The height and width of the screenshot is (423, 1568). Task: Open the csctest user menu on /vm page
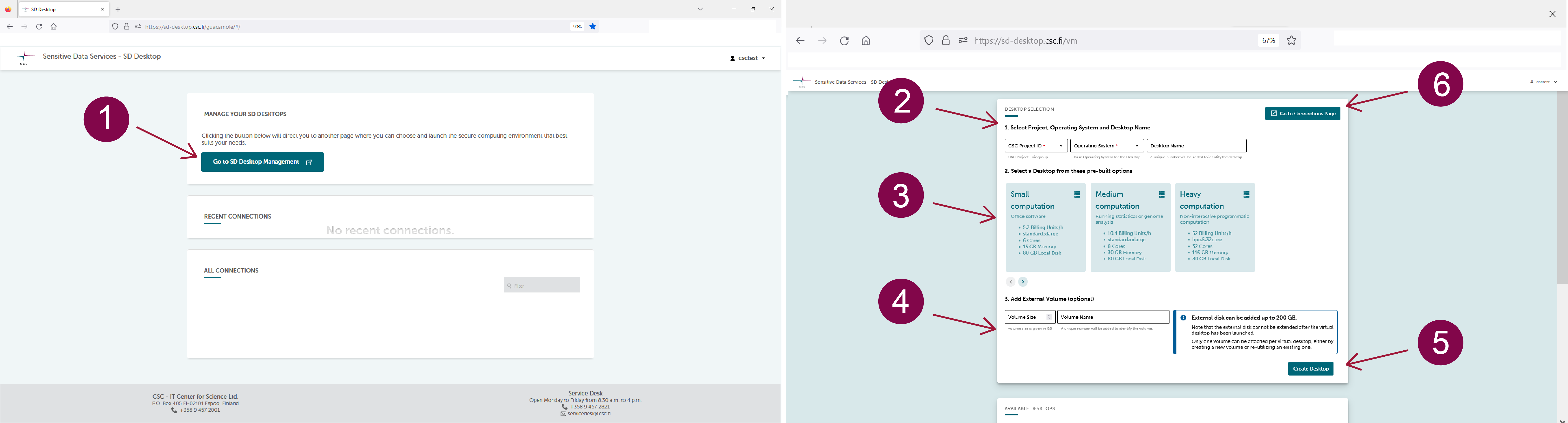[1544, 82]
